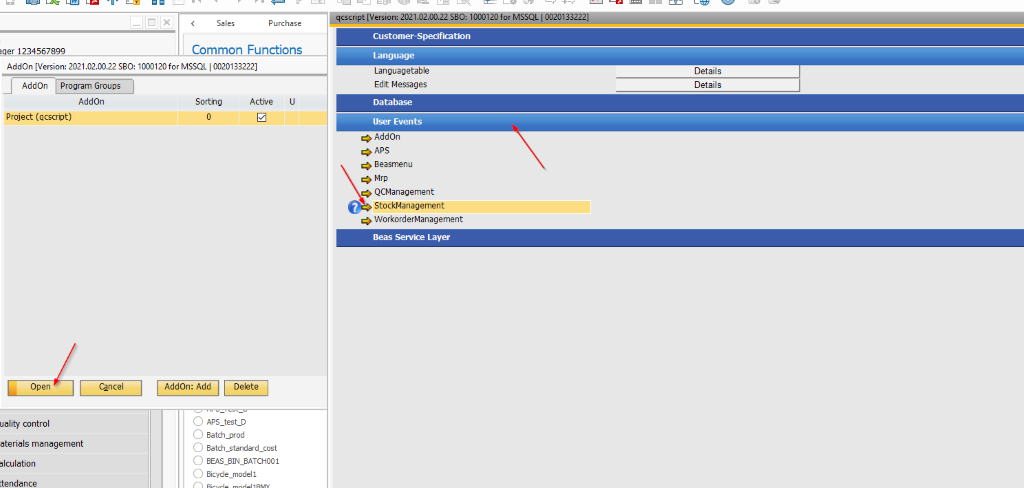The width and height of the screenshot is (1024, 488).
Task: Open the Purchase tab
Action: [285, 23]
